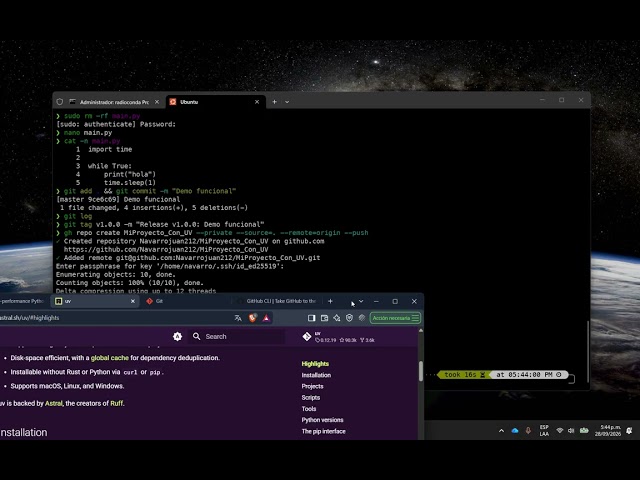The image size is (640, 480).
Task: Focus the Search field on uv docs
Action: (237, 336)
